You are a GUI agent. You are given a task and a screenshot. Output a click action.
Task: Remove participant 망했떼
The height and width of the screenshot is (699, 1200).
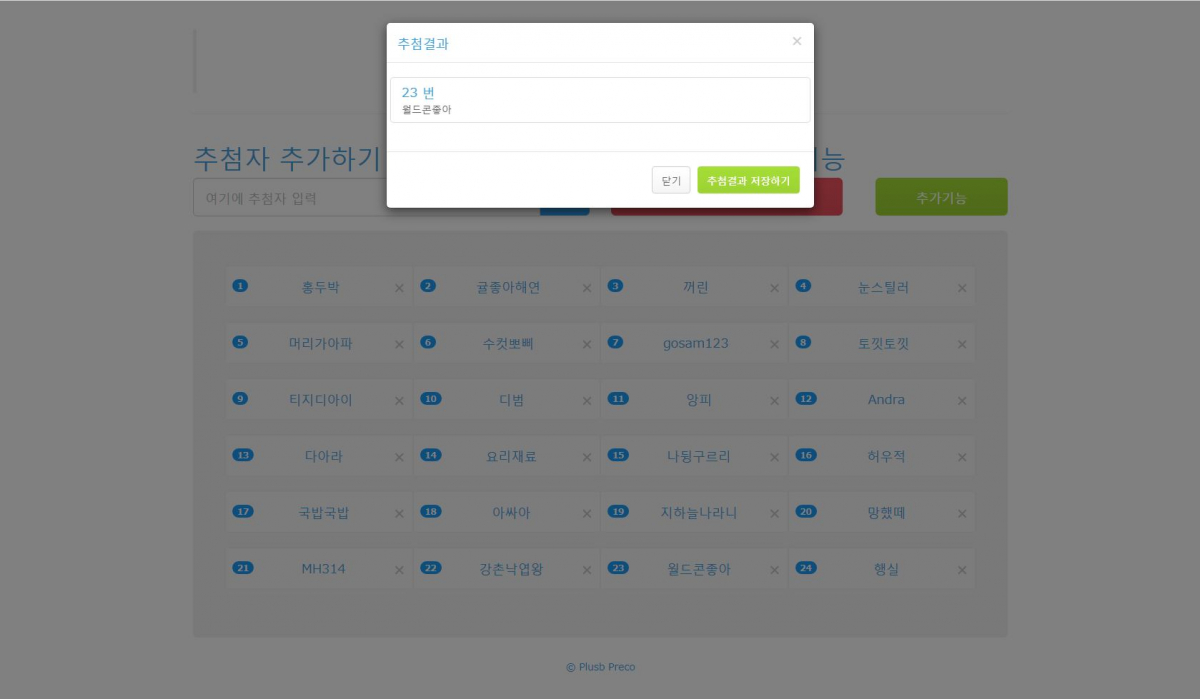tap(962, 513)
